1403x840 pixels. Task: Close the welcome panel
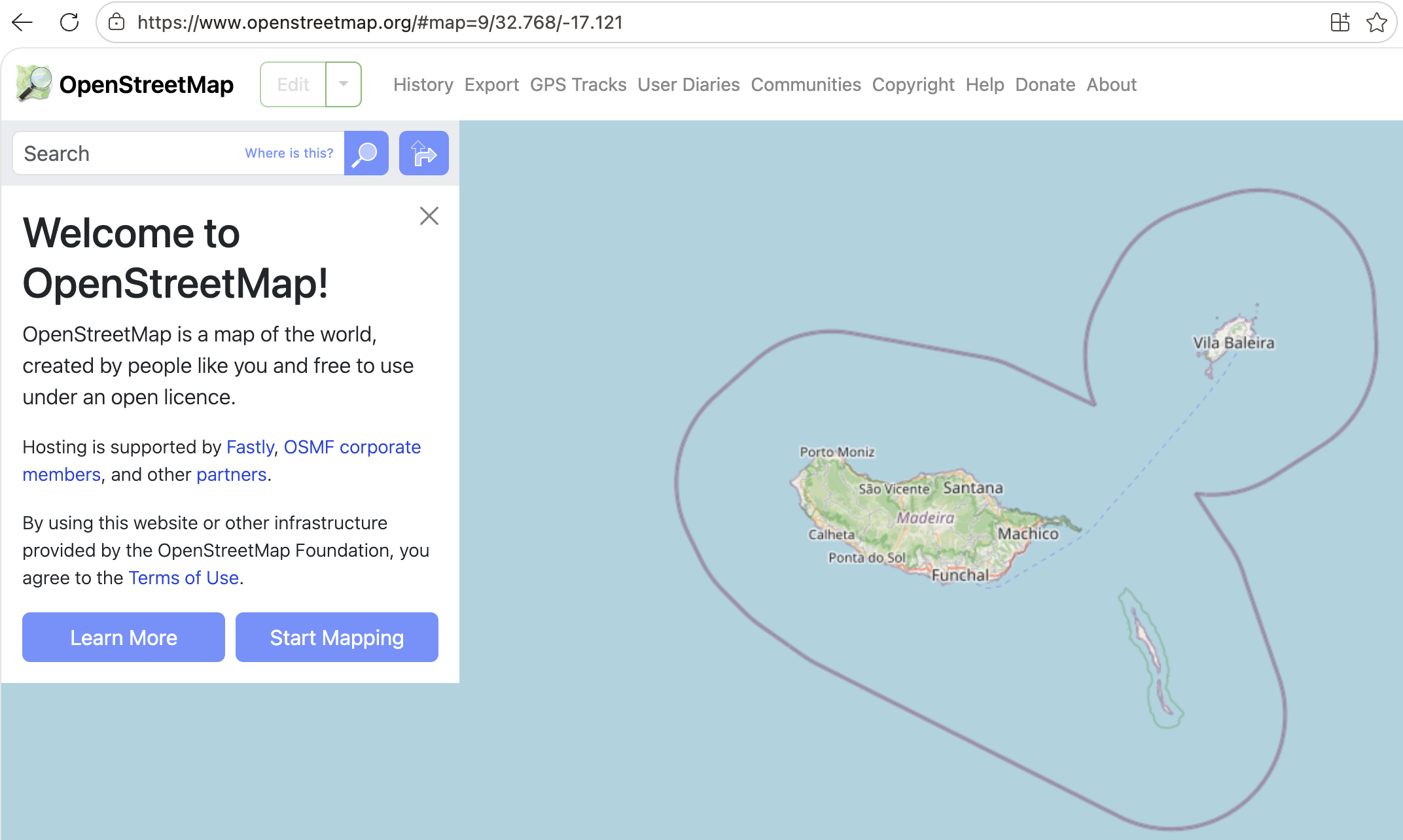point(429,216)
